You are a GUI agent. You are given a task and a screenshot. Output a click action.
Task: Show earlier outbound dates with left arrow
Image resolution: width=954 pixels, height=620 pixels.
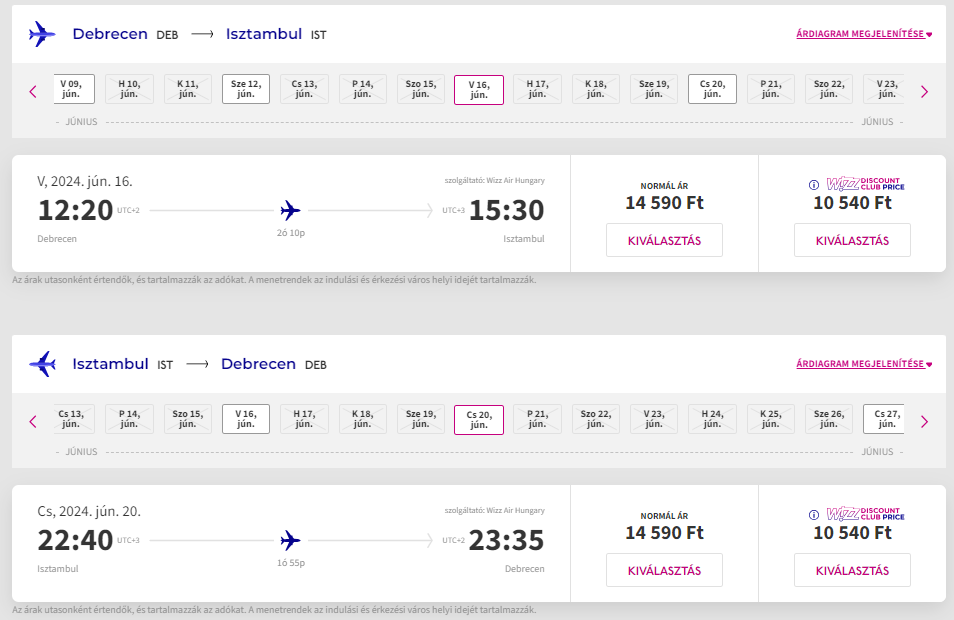33,92
